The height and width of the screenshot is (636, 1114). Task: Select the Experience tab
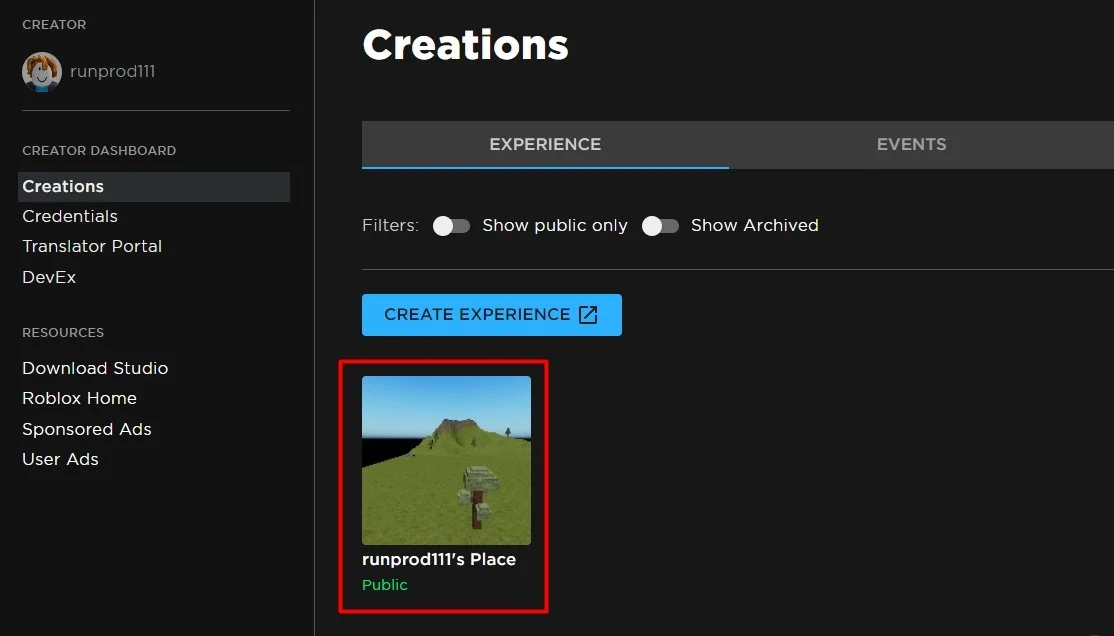pyautogui.click(x=545, y=144)
